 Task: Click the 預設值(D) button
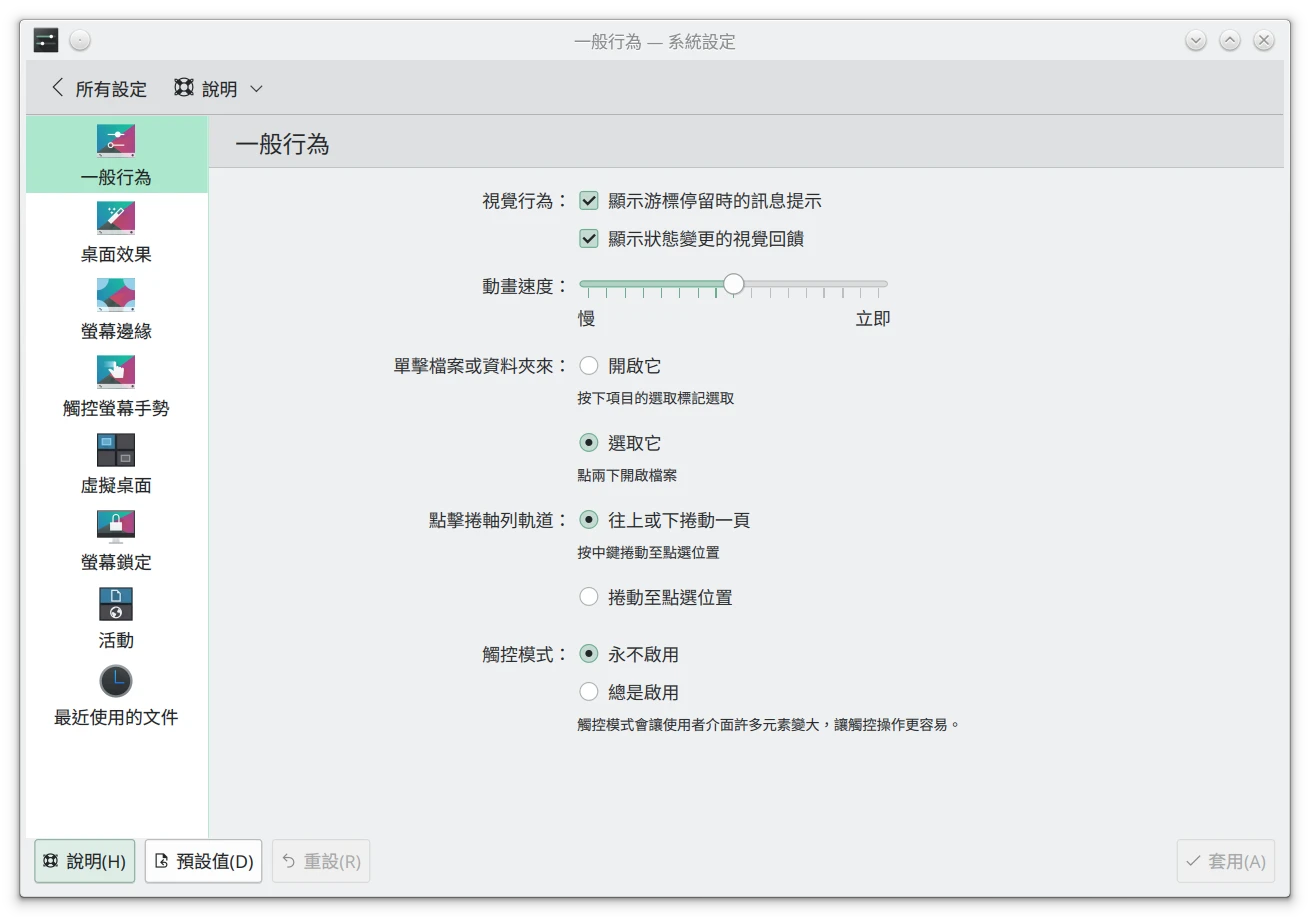tap(204, 861)
